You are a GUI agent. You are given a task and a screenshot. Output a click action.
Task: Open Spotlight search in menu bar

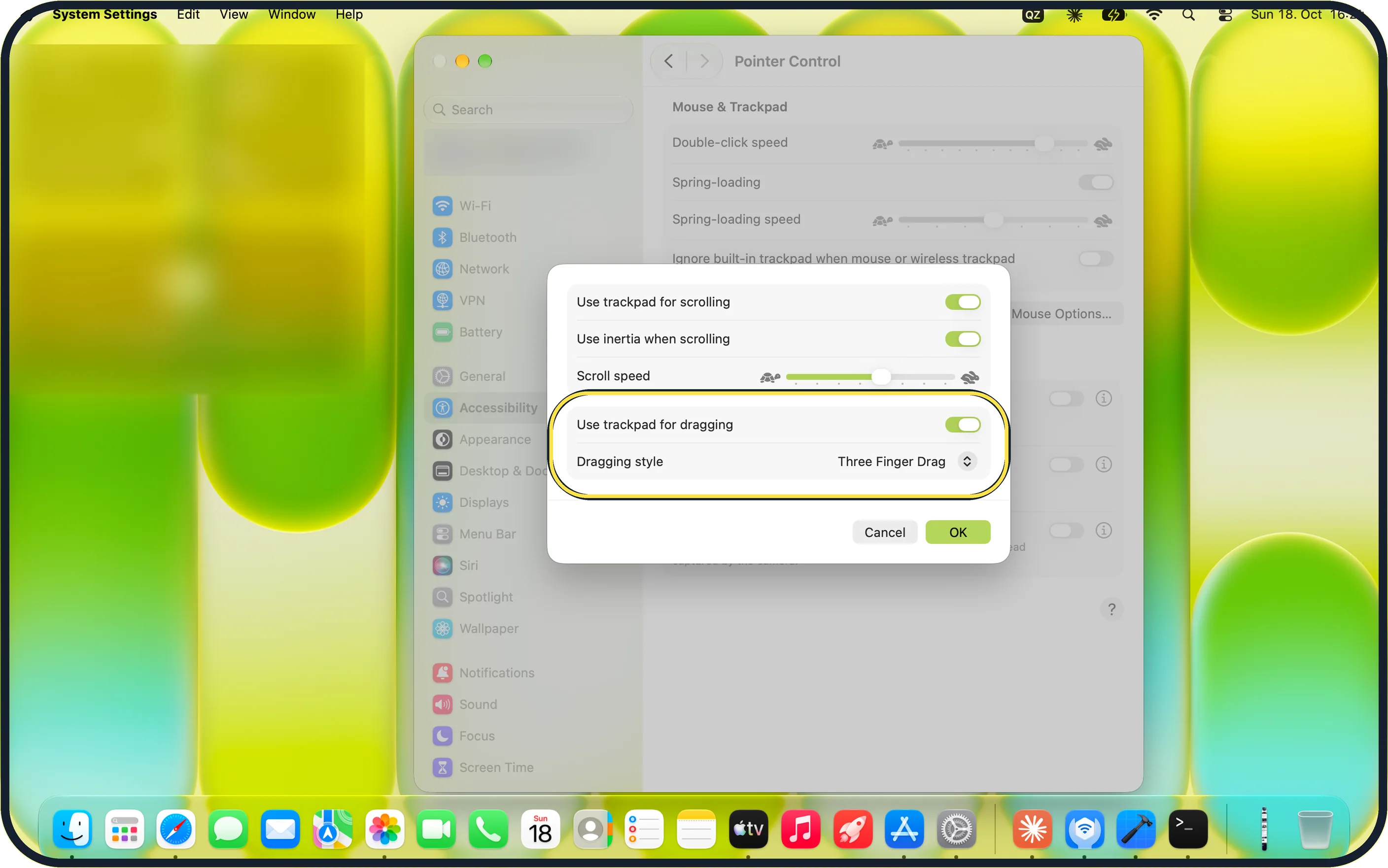click(1188, 15)
